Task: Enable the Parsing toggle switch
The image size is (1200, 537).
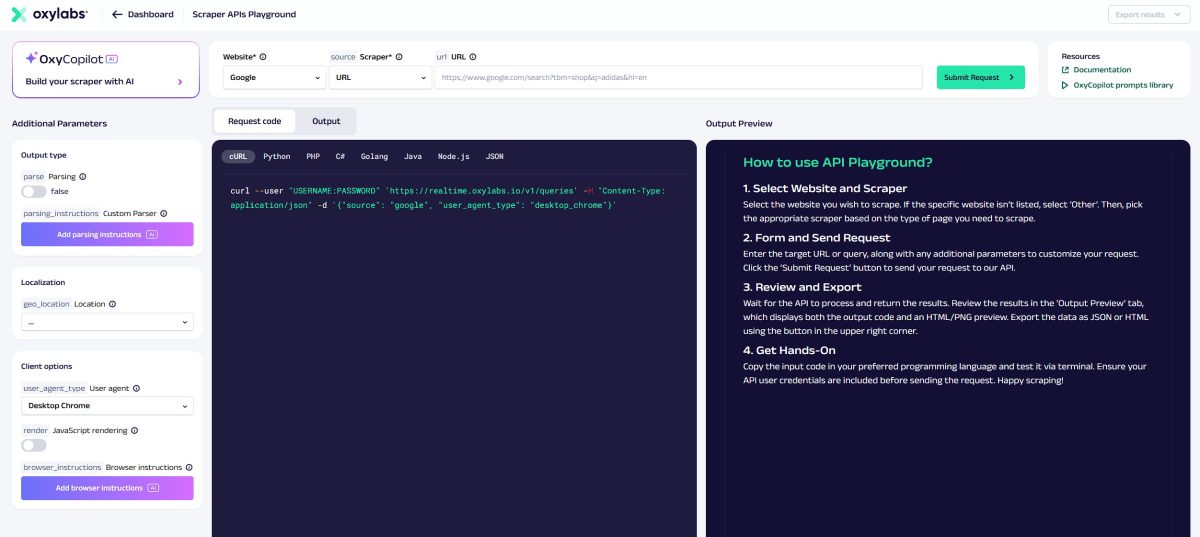Action: [34, 191]
